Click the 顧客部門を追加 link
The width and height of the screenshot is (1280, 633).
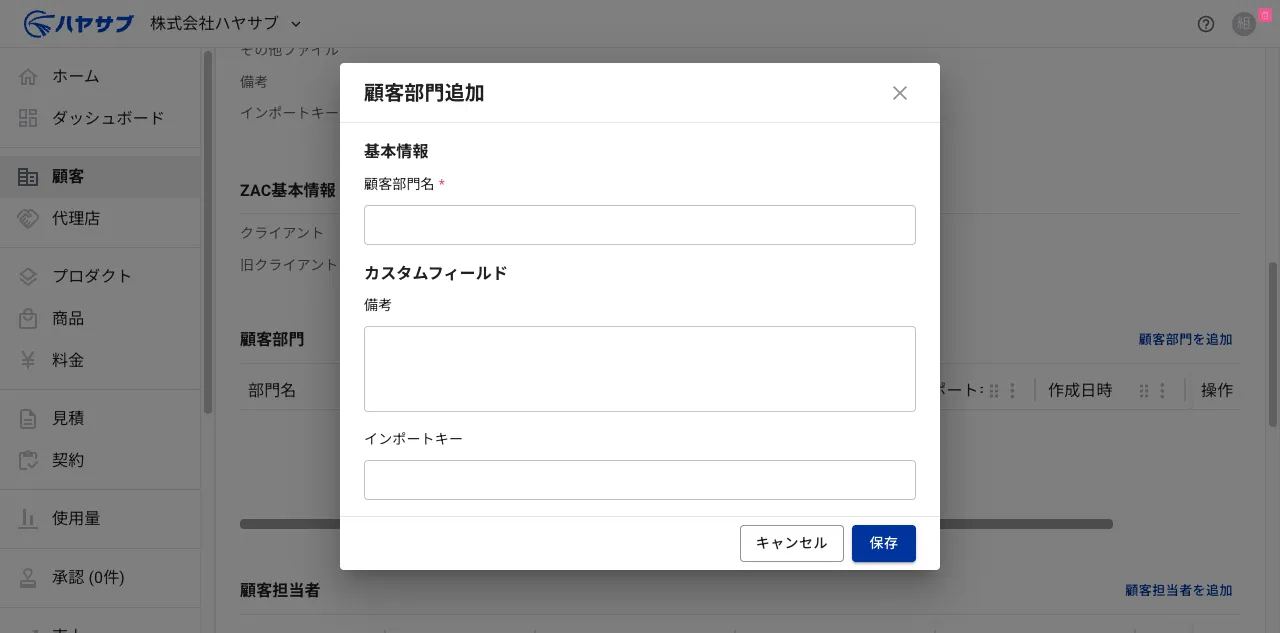1185,340
